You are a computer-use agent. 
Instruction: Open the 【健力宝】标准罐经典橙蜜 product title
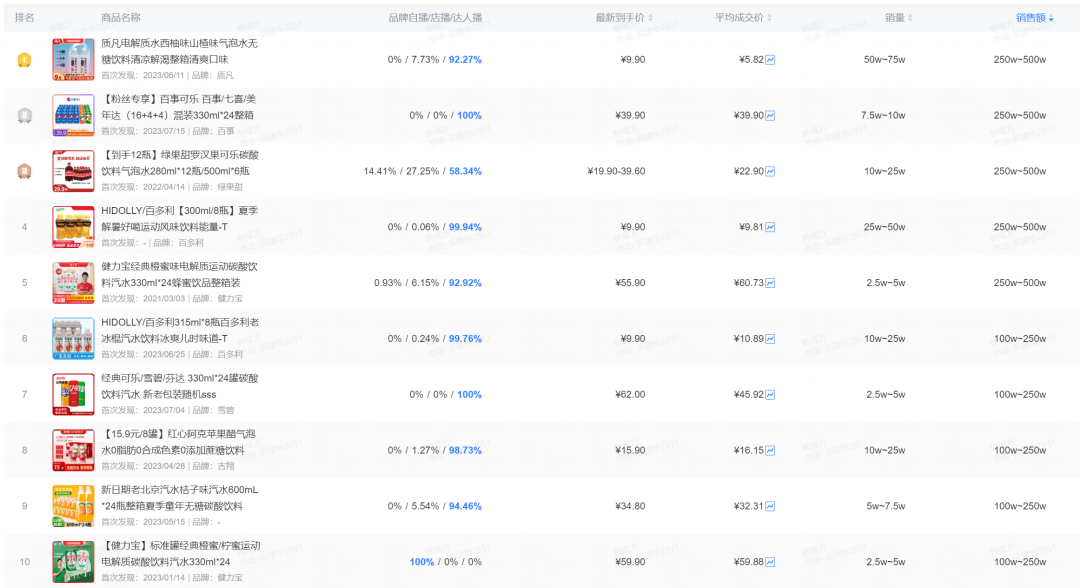pyautogui.click(x=181, y=554)
